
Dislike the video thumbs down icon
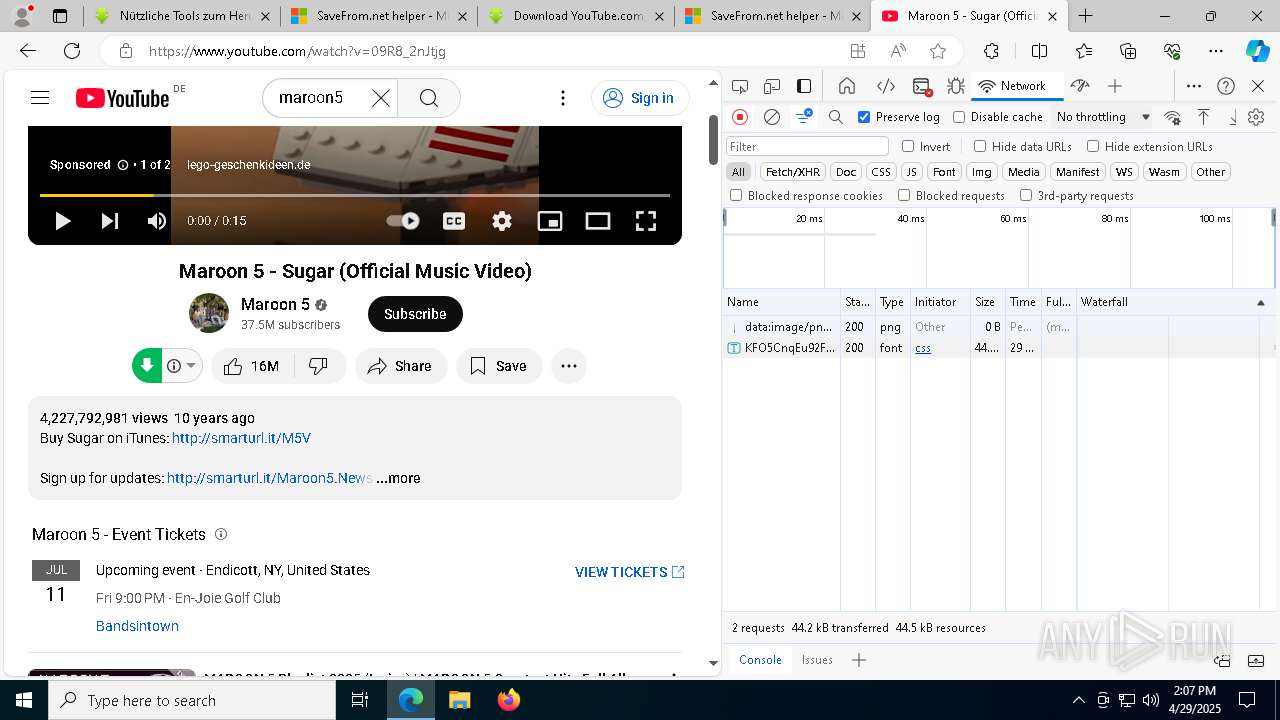click(319, 366)
